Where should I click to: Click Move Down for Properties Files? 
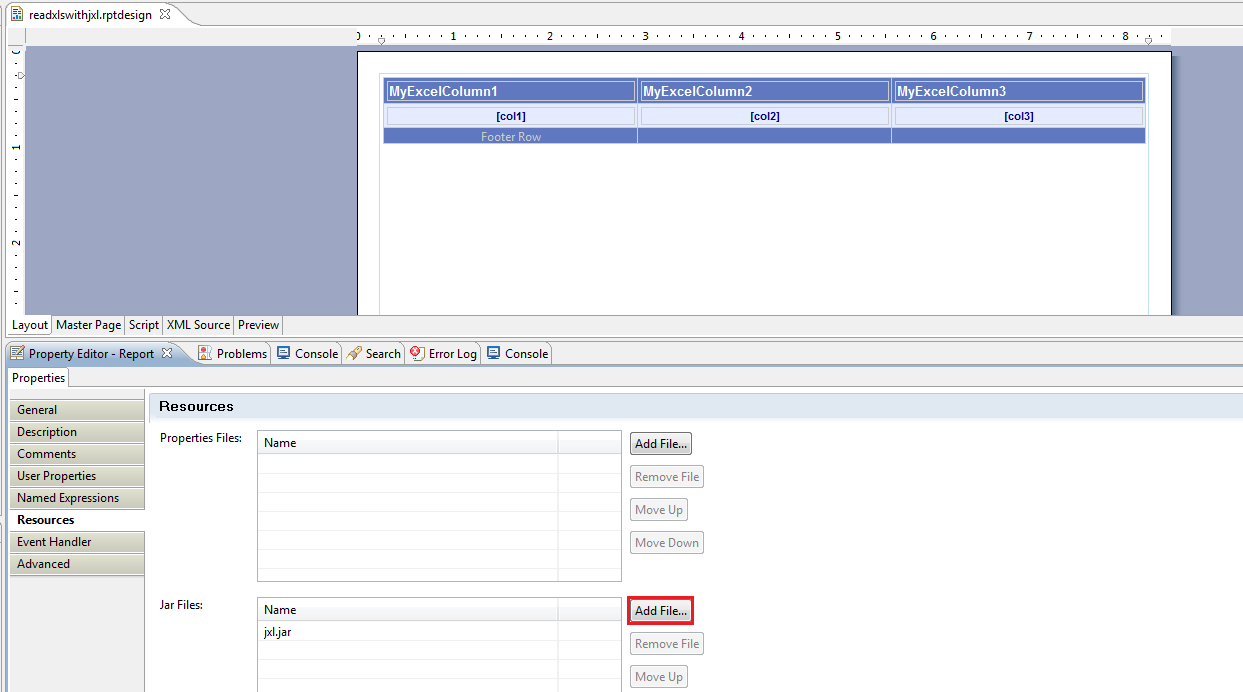(x=667, y=543)
